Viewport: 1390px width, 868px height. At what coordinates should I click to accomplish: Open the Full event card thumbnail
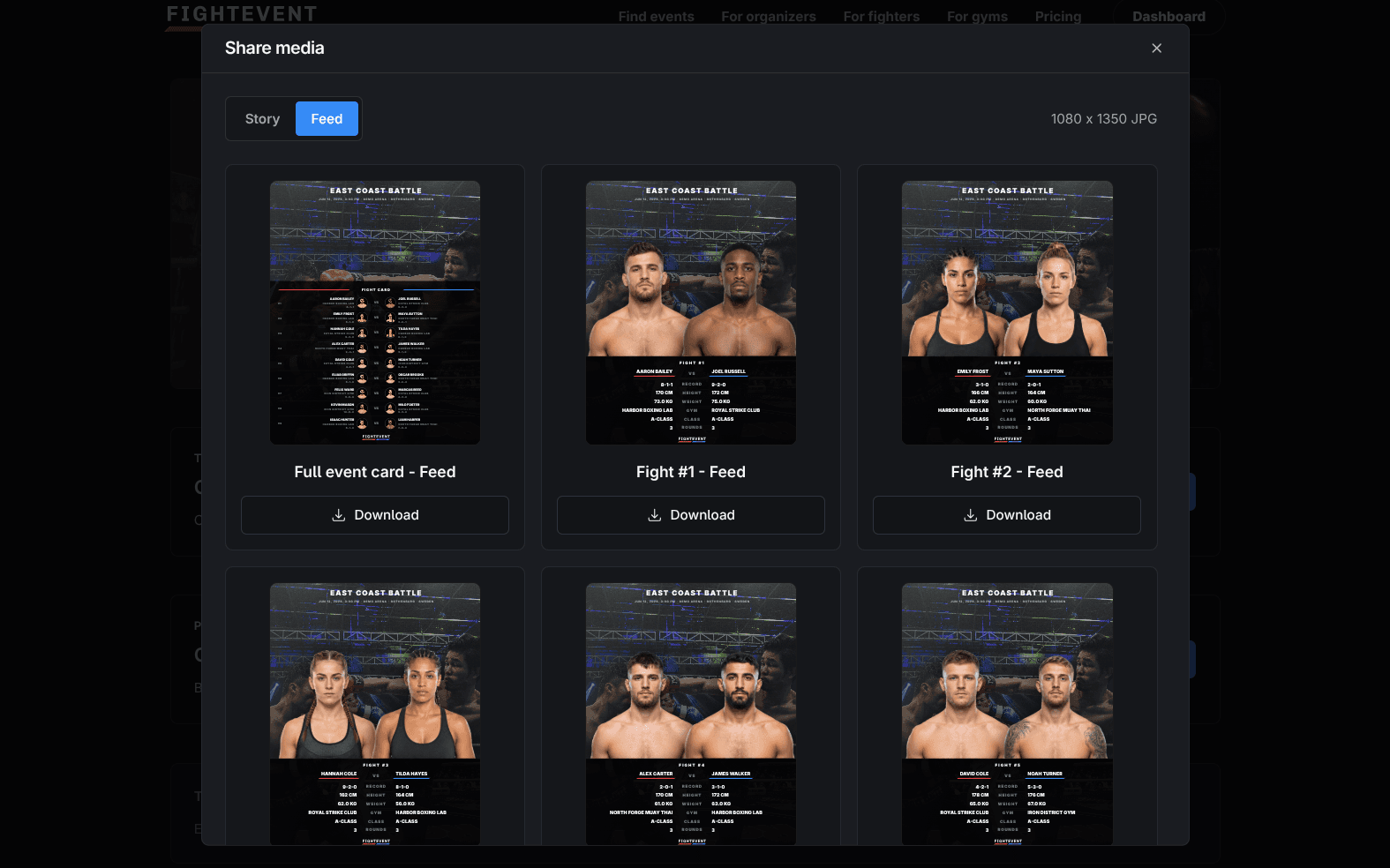[375, 313]
